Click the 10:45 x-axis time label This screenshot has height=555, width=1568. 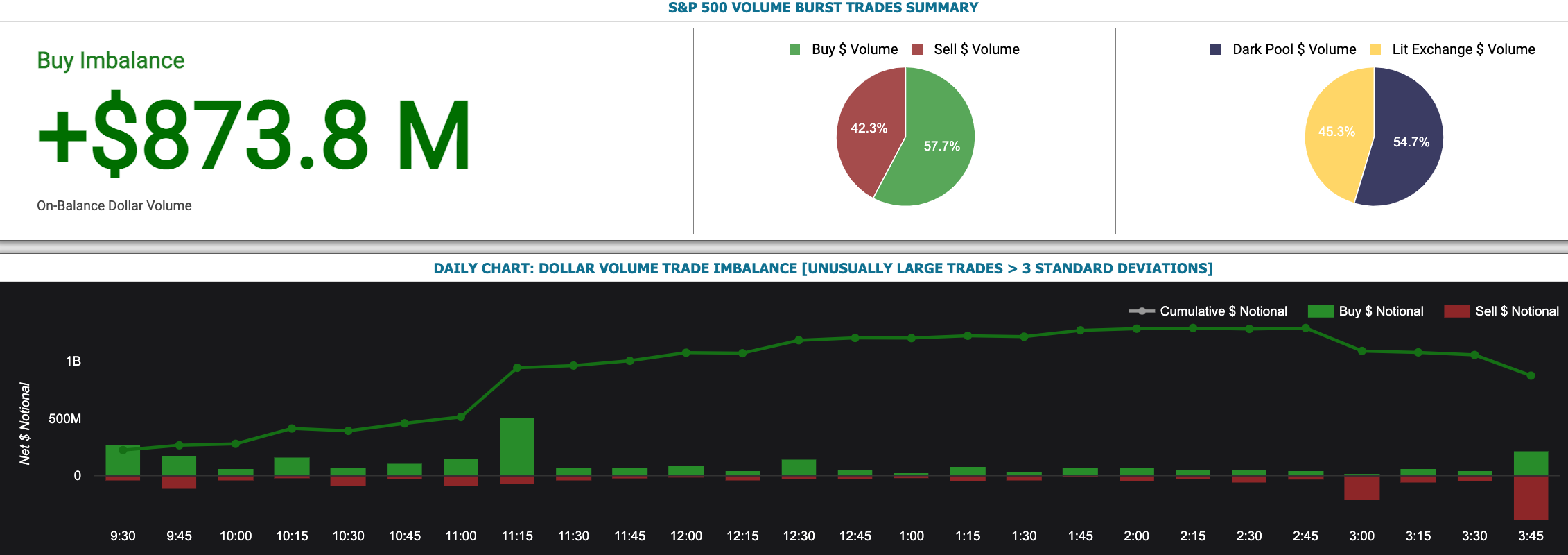405,536
